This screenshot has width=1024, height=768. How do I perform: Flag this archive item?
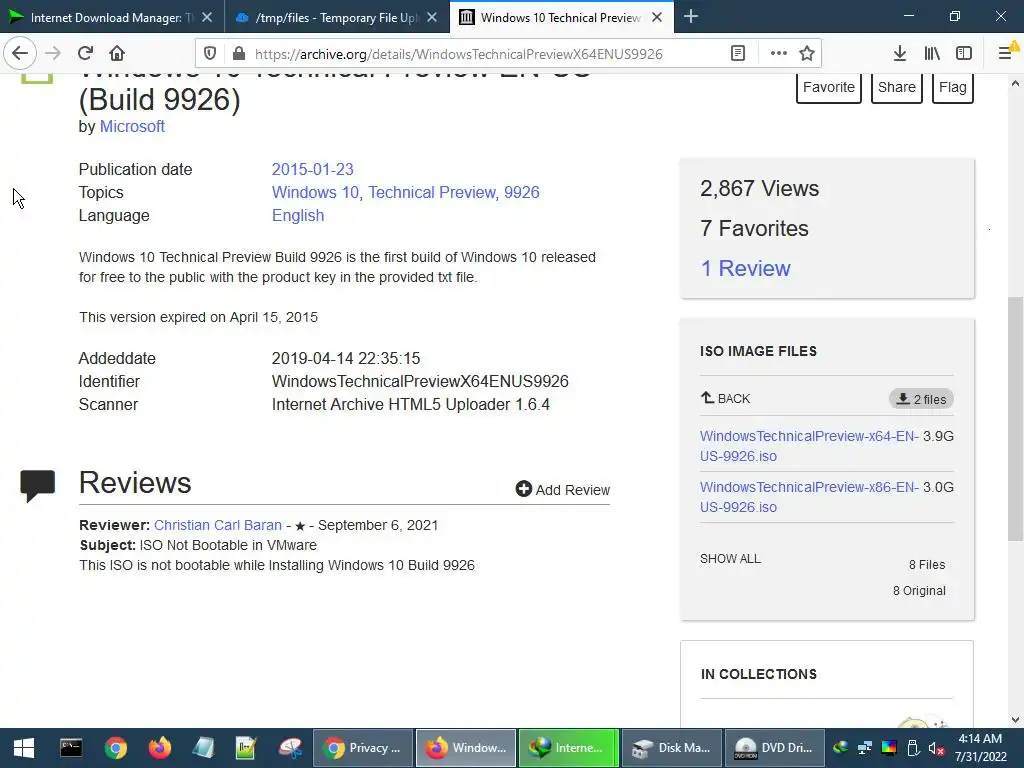(953, 87)
